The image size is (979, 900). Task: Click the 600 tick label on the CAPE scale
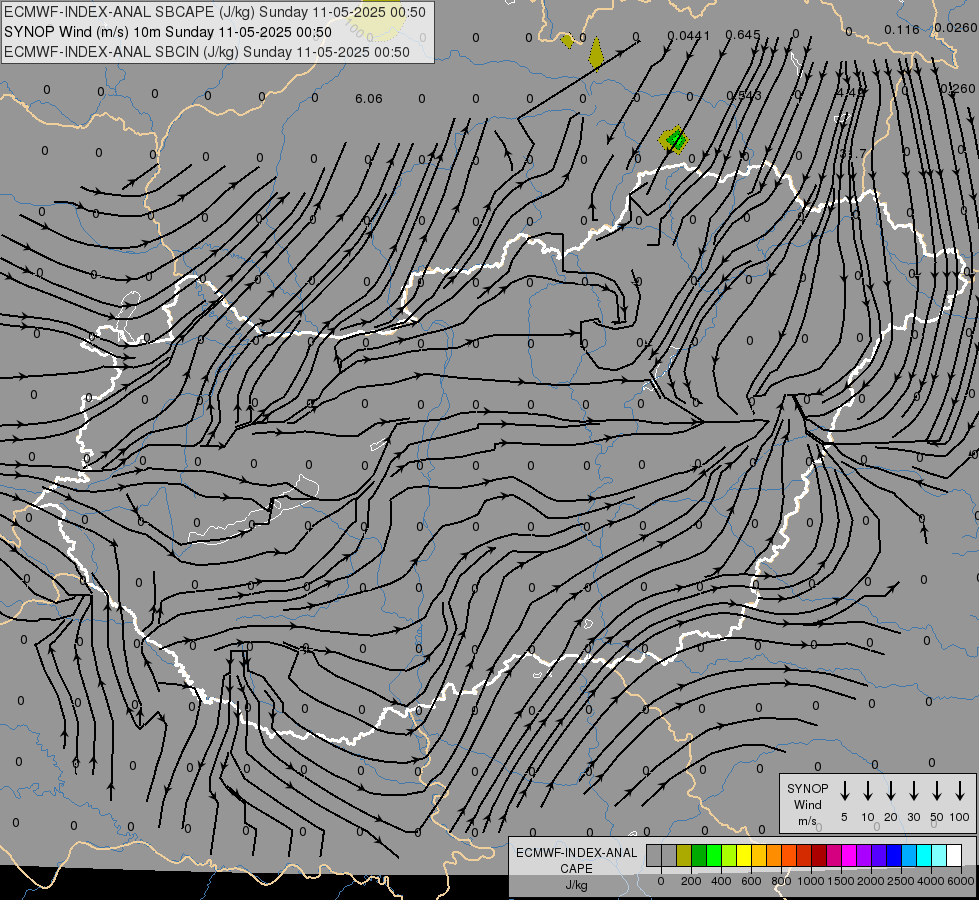coord(750,881)
